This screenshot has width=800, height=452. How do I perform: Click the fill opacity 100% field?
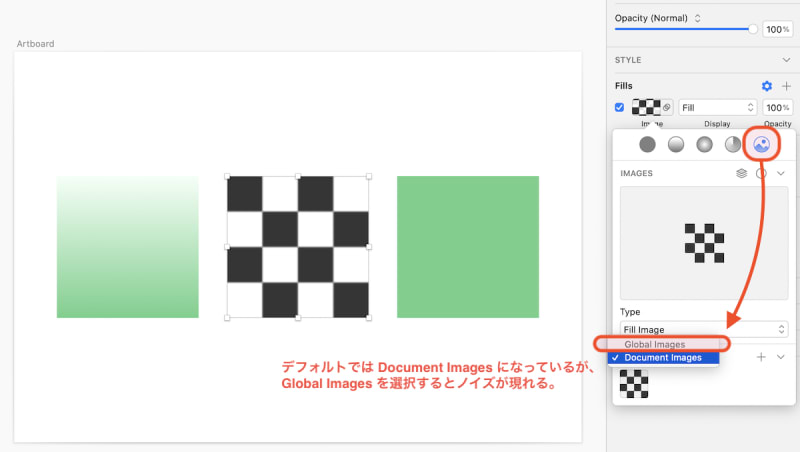(777, 108)
